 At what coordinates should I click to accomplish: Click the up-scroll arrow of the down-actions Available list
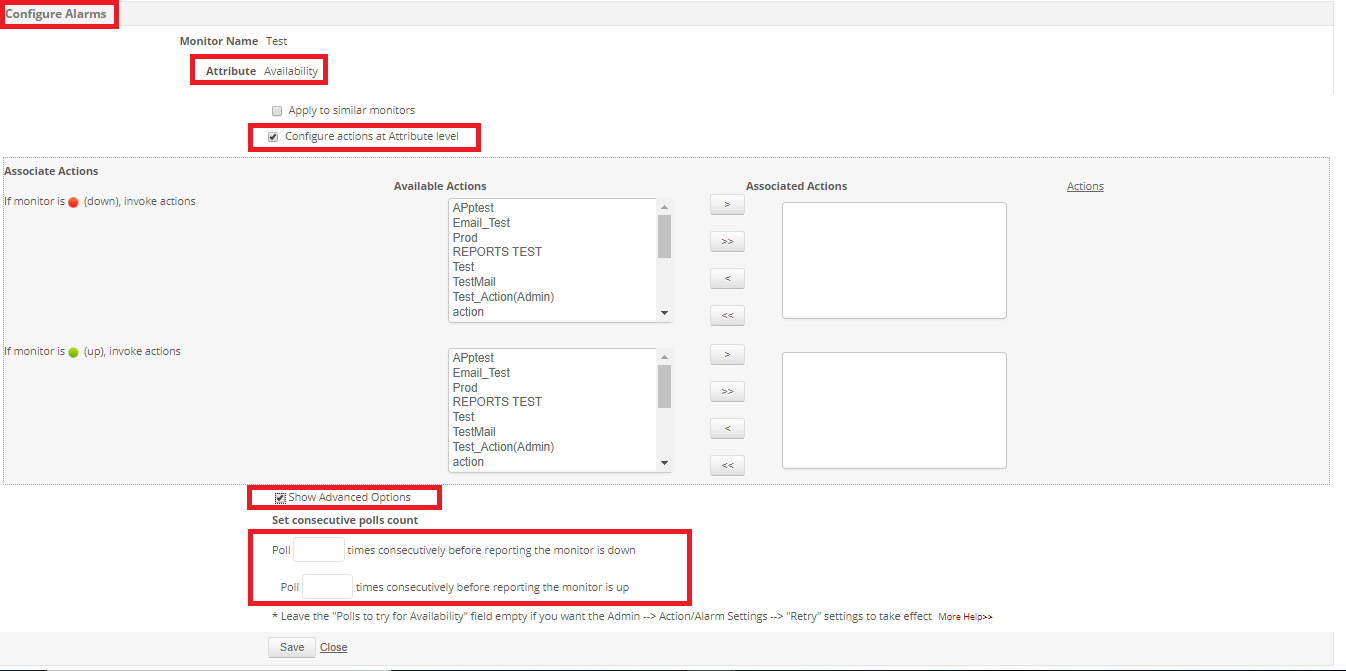pyautogui.click(x=664, y=208)
